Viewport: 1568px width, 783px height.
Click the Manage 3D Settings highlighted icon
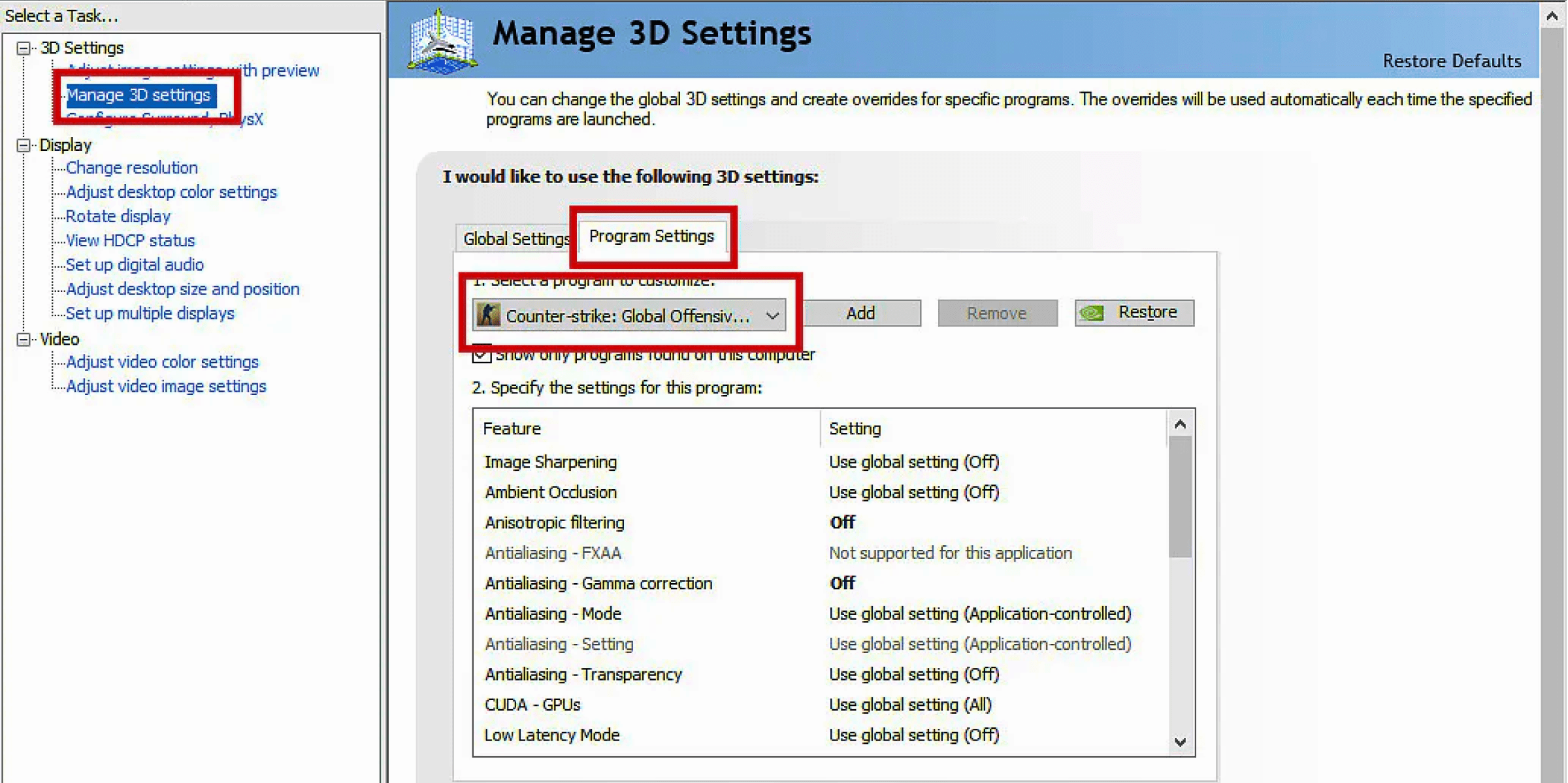tap(139, 95)
